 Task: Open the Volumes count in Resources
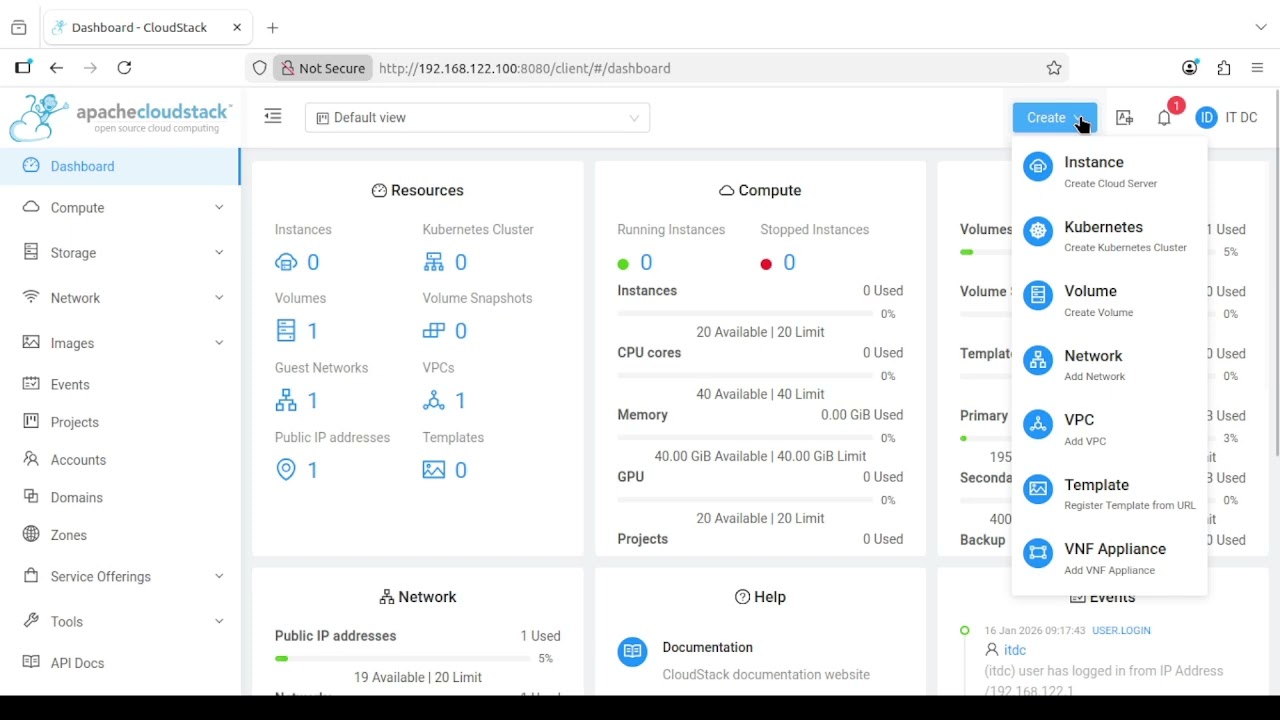297,331
